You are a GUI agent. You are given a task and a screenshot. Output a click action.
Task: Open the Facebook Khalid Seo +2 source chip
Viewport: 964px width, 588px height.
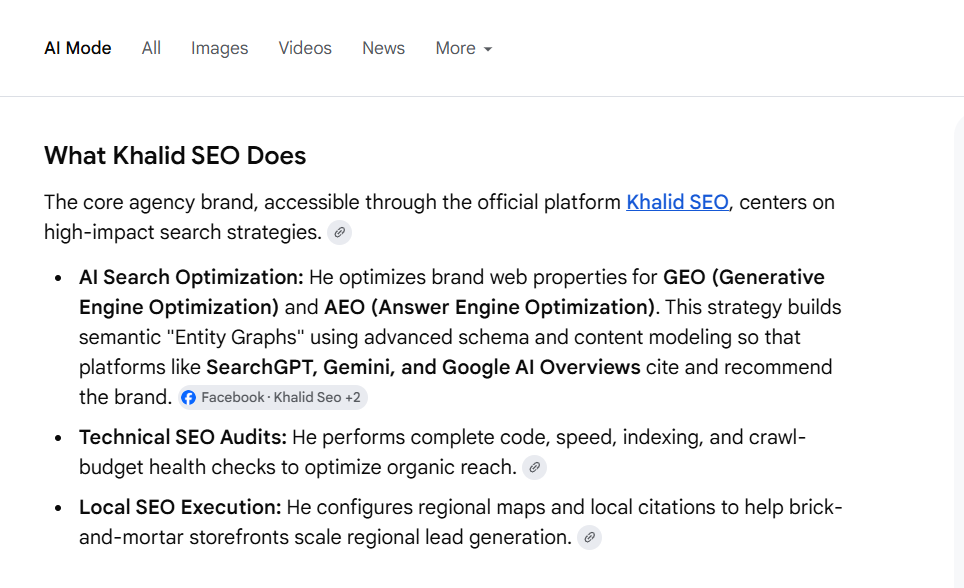tap(273, 397)
